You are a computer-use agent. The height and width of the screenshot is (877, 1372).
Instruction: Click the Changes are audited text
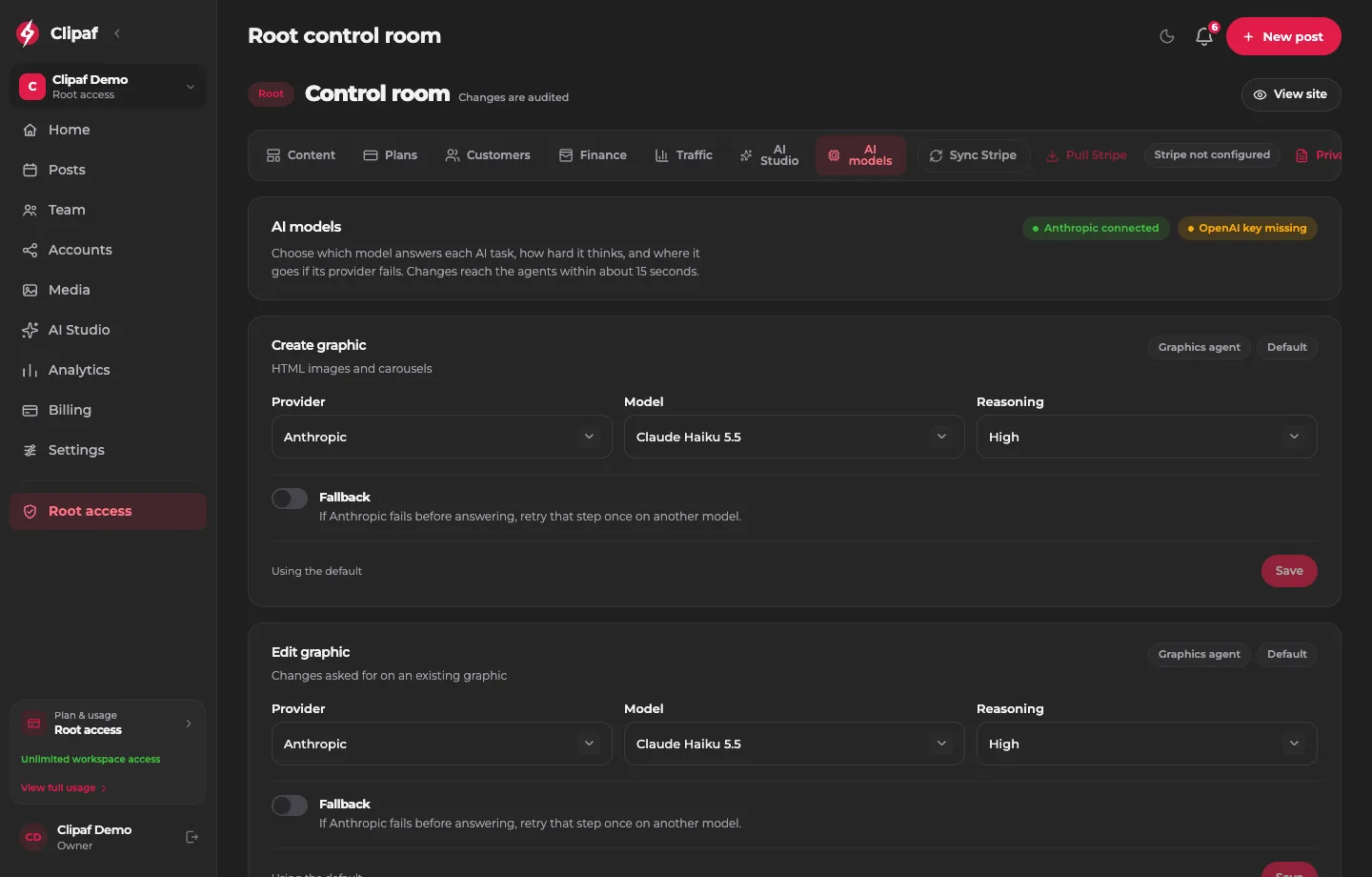pyautogui.click(x=514, y=97)
